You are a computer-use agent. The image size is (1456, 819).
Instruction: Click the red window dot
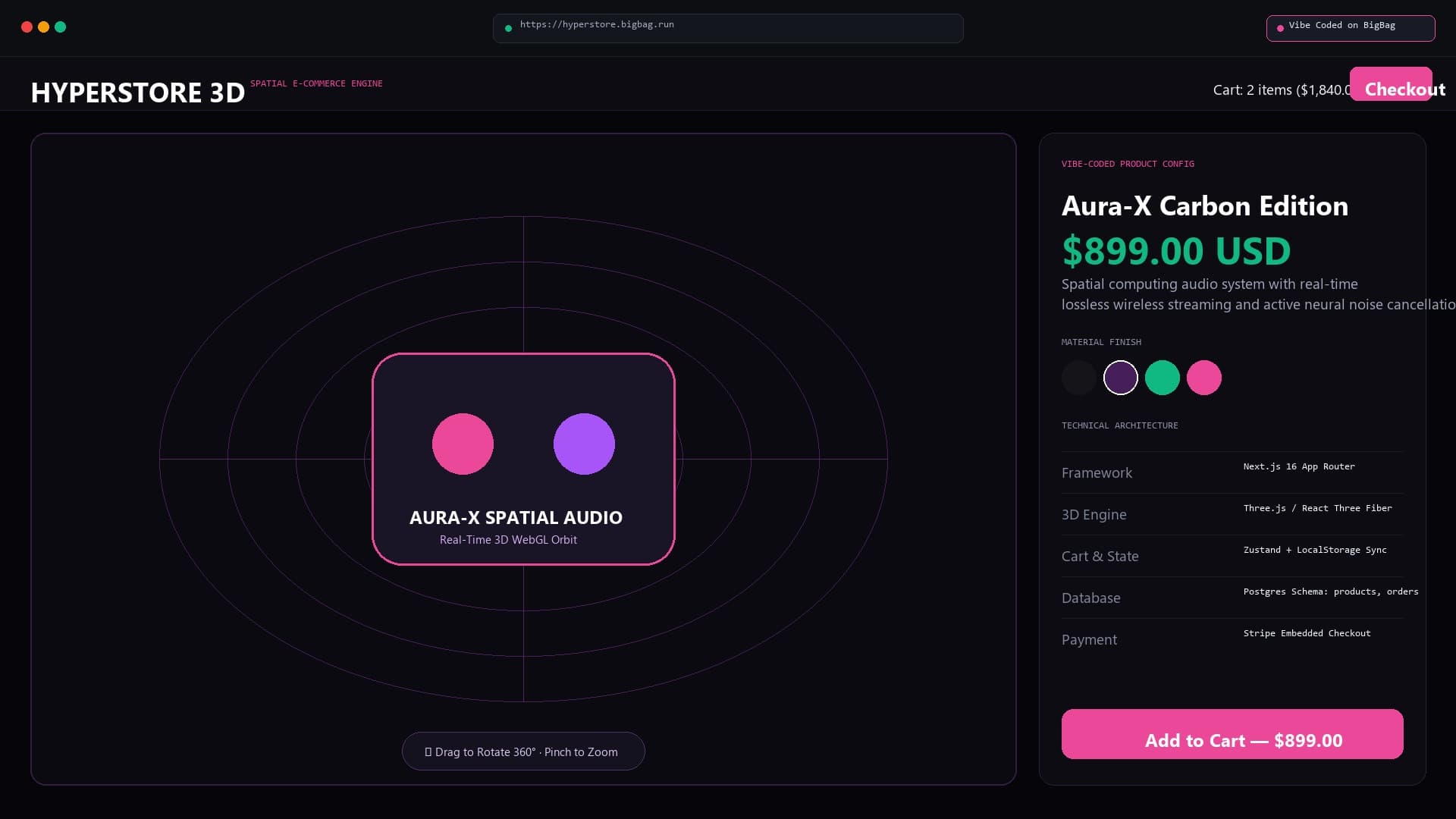coord(27,27)
